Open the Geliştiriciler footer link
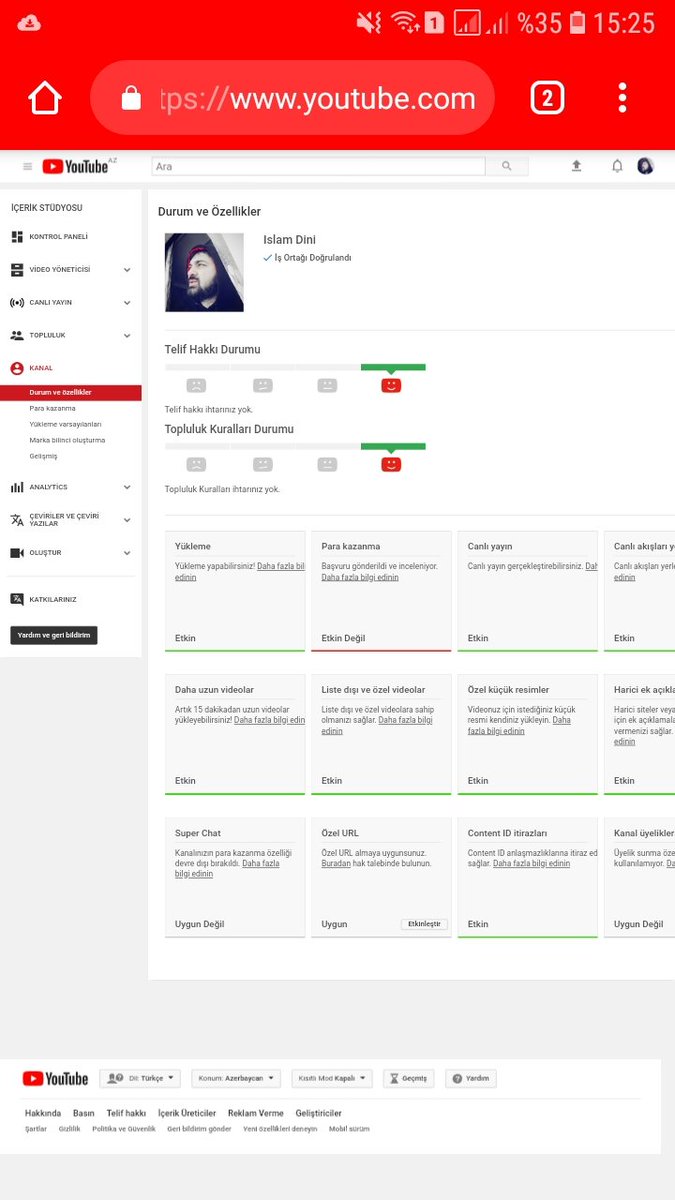Viewport: 675px width, 1200px height. pos(318,1113)
